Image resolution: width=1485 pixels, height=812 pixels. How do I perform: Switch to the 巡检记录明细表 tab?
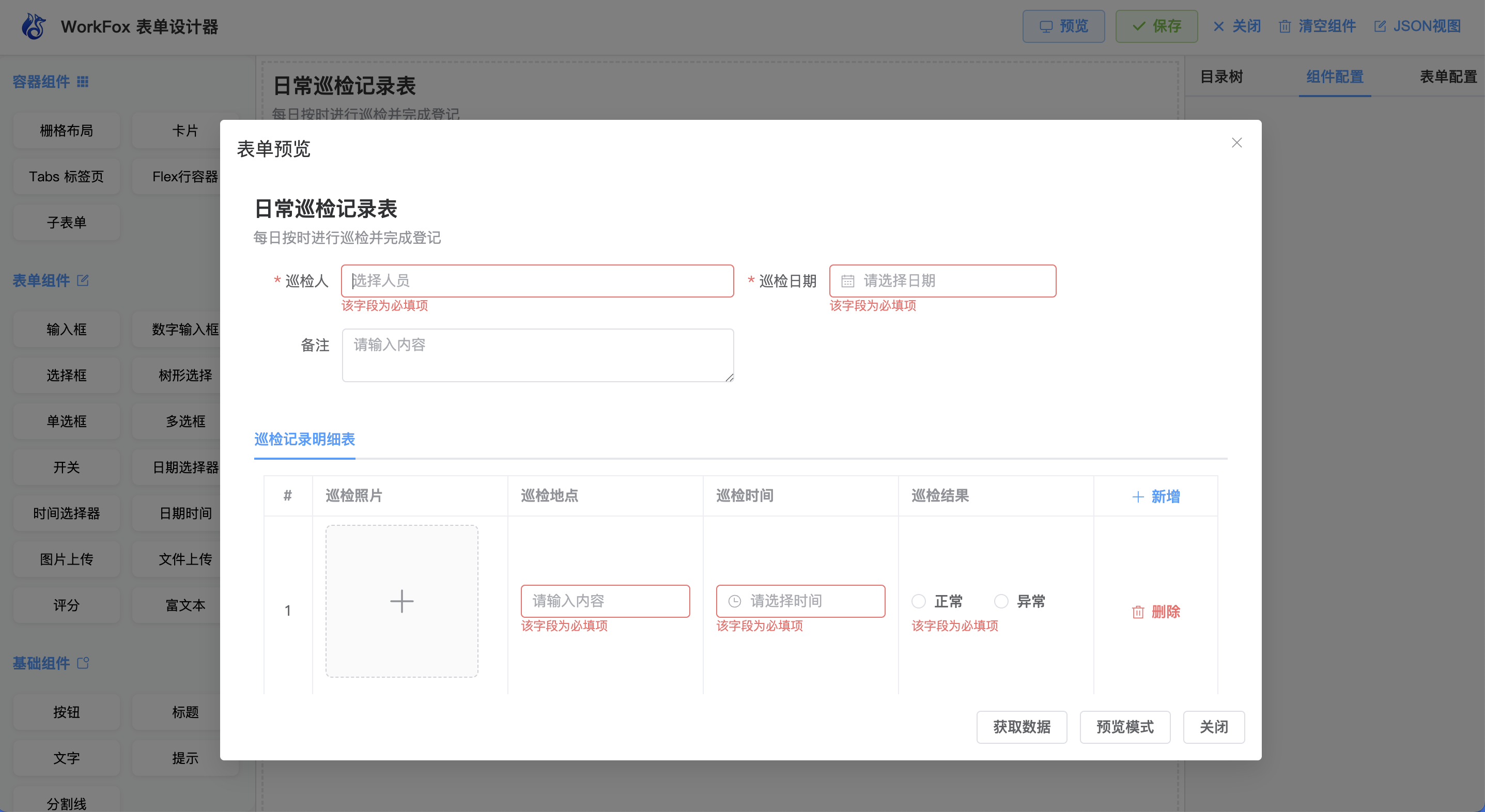[304, 439]
